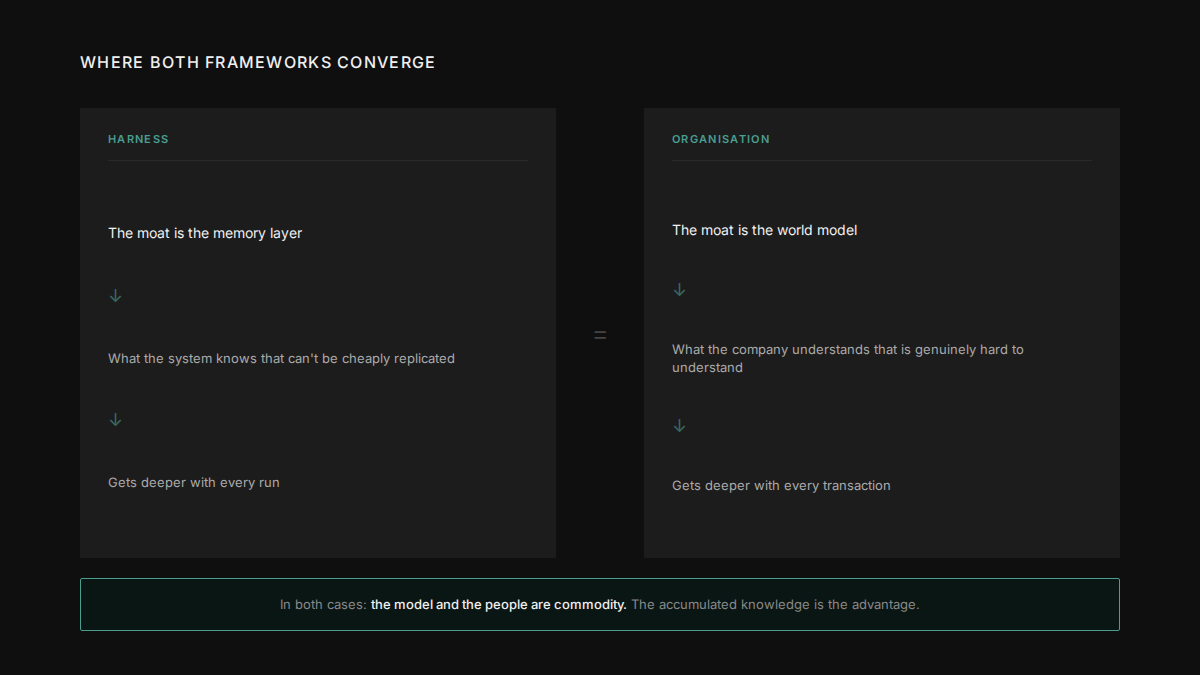Select the arrow above 'Gets deeper with every transaction'

[679, 425]
